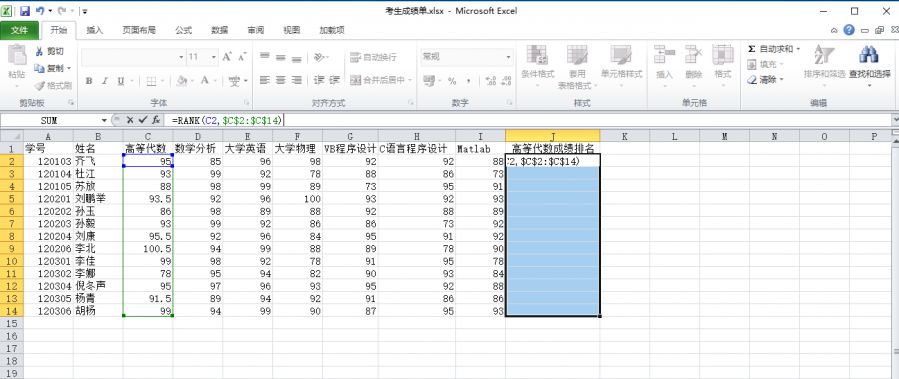Toggle align text right

(x=296, y=80)
